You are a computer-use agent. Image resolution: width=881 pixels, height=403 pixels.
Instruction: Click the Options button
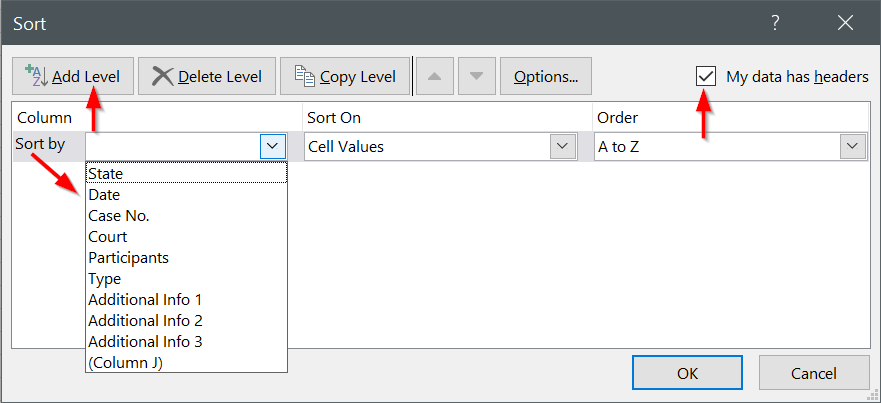click(x=546, y=77)
